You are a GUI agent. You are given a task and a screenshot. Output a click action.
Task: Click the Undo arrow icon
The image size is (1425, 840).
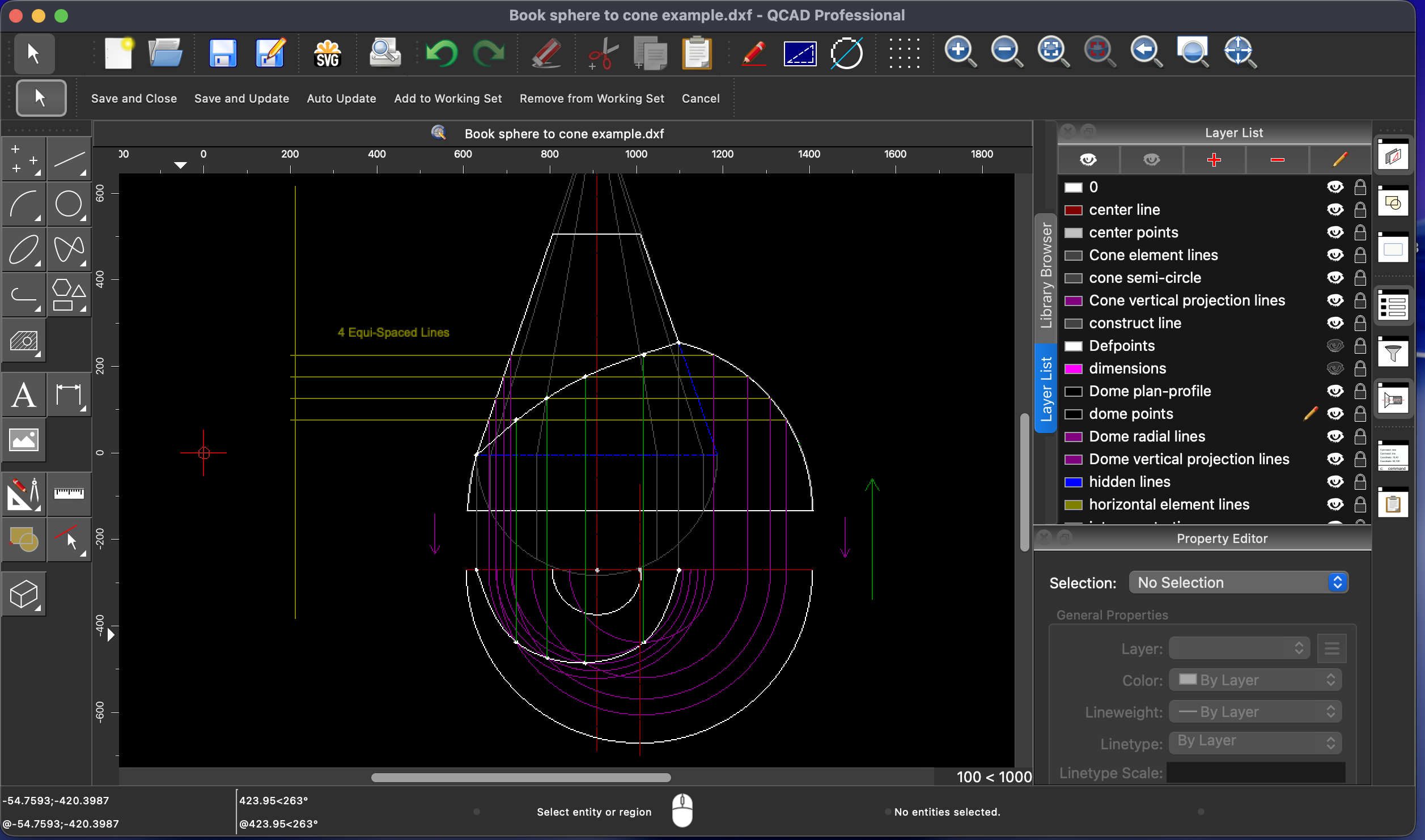click(x=441, y=53)
